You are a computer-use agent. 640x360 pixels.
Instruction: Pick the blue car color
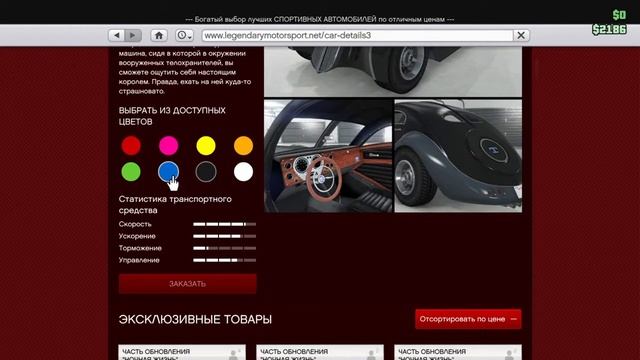click(169, 172)
